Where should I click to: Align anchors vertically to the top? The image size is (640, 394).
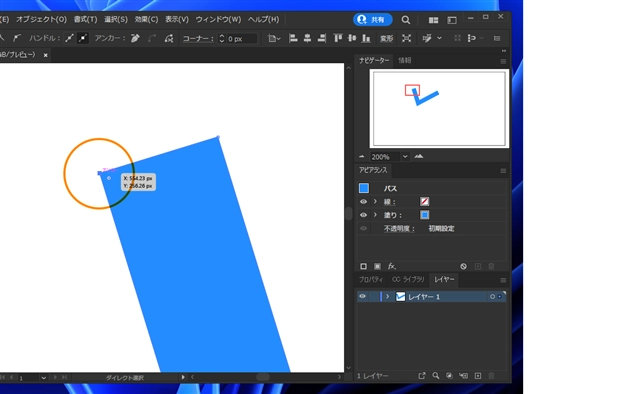click(338, 38)
